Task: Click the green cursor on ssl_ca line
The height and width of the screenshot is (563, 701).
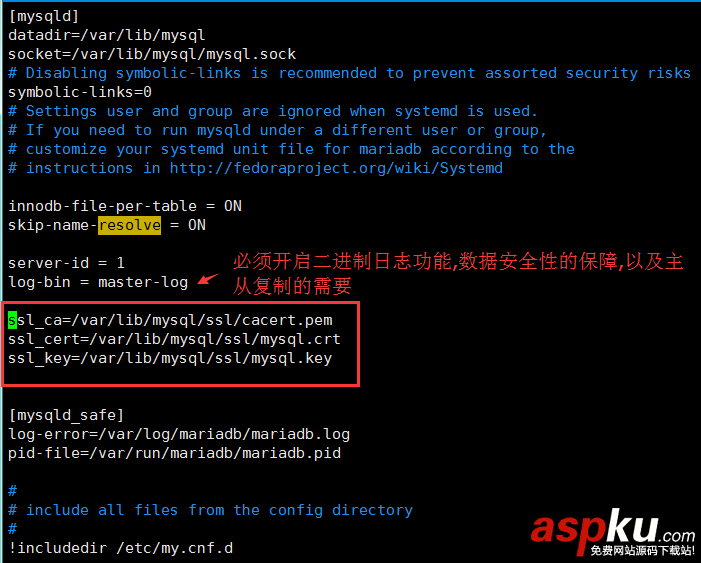Action: pyautogui.click(x=13, y=320)
